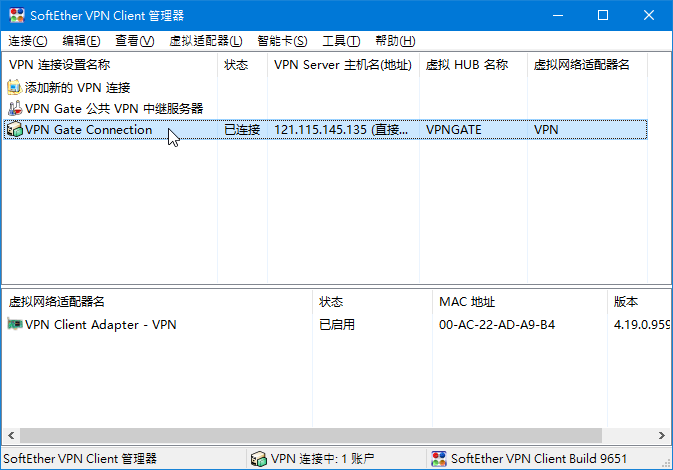
Task: Click the VPN Gate public relay server icon
Action: [14, 108]
